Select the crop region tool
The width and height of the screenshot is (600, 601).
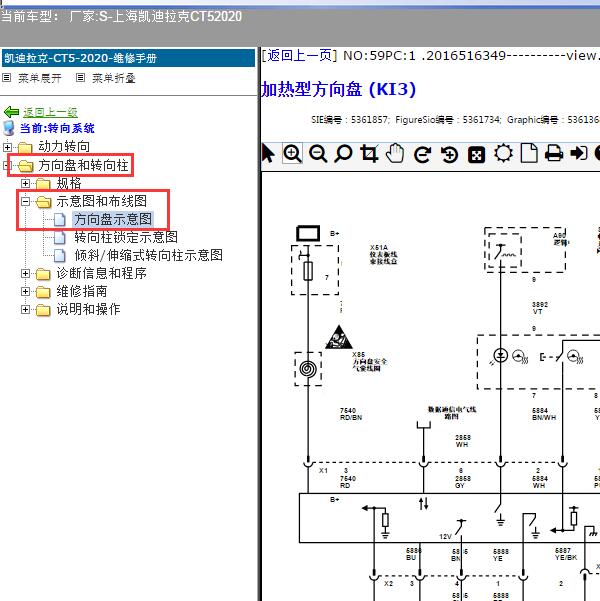click(x=369, y=154)
